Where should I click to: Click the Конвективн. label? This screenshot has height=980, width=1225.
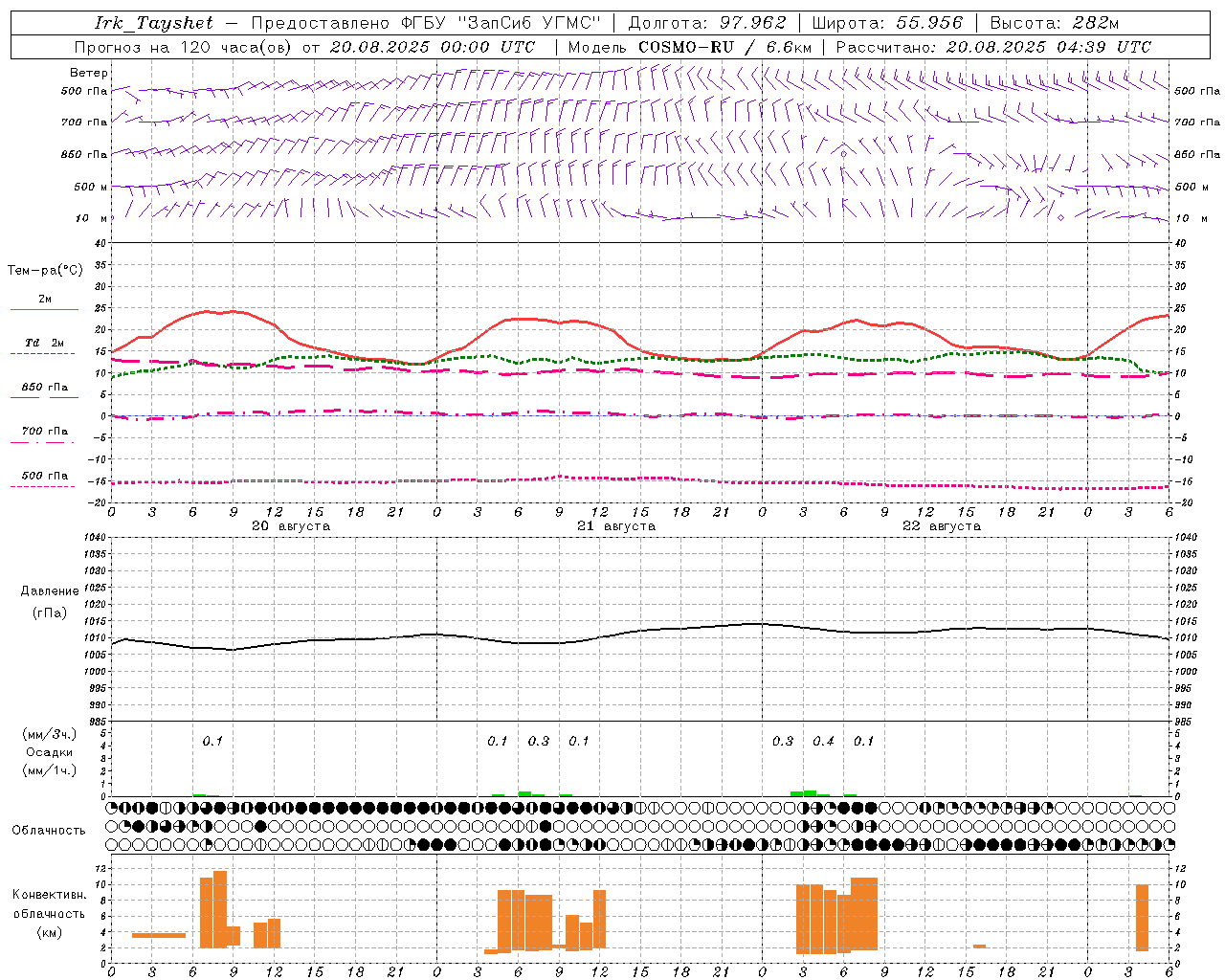pos(50,895)
